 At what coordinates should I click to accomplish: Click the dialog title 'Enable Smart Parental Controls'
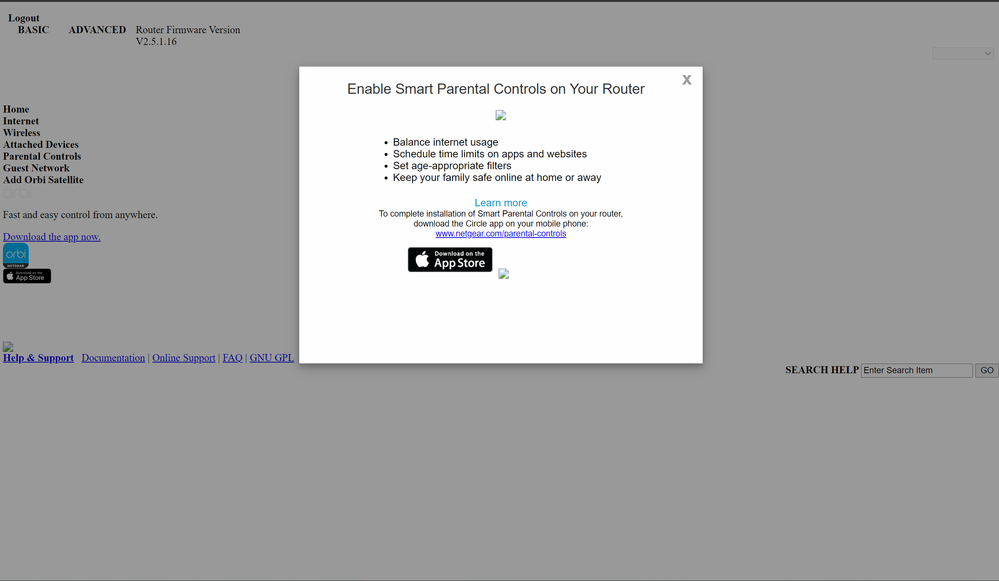click(x=496, y=89)
